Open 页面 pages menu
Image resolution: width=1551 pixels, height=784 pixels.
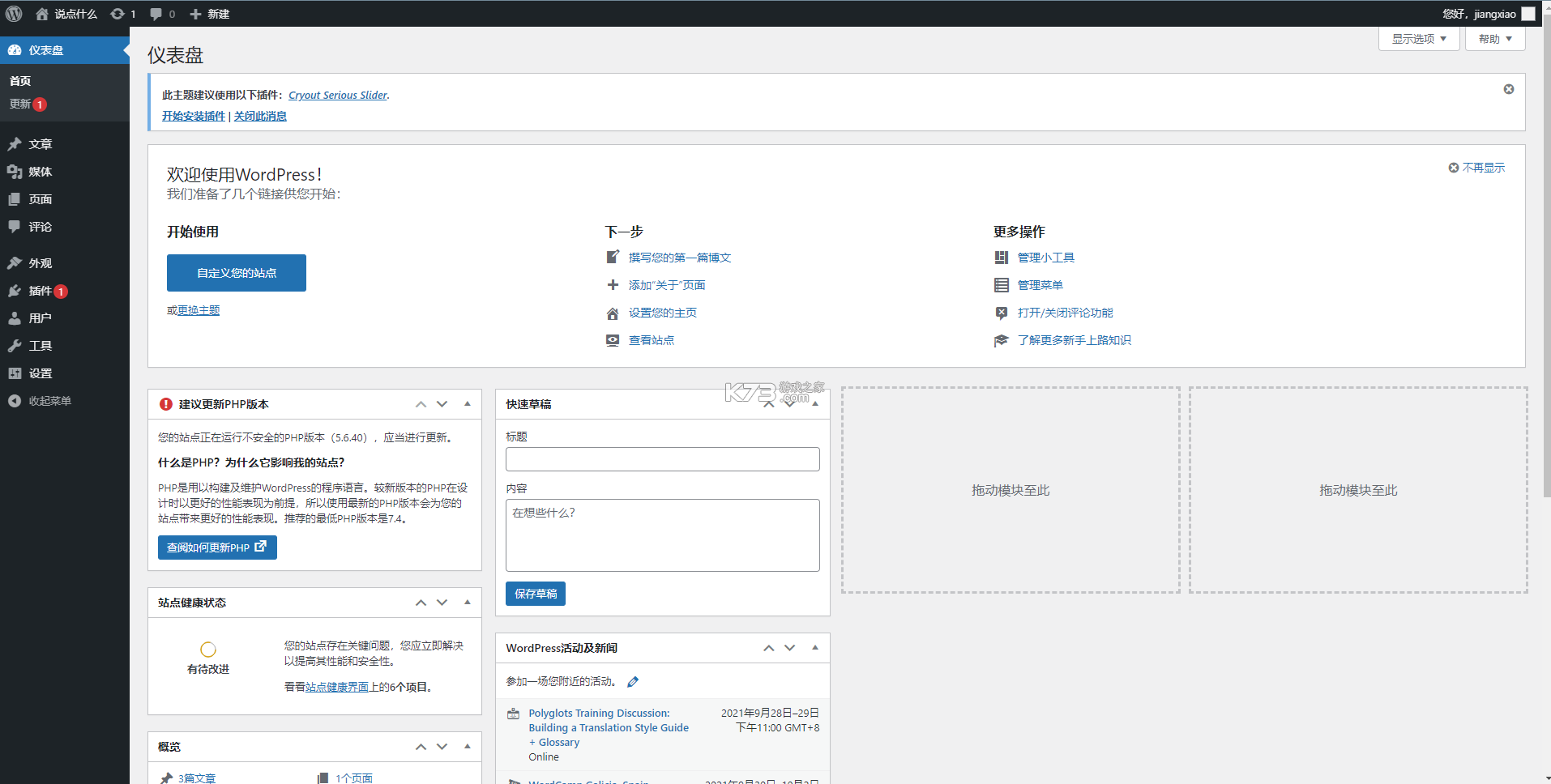coord(65,199)
